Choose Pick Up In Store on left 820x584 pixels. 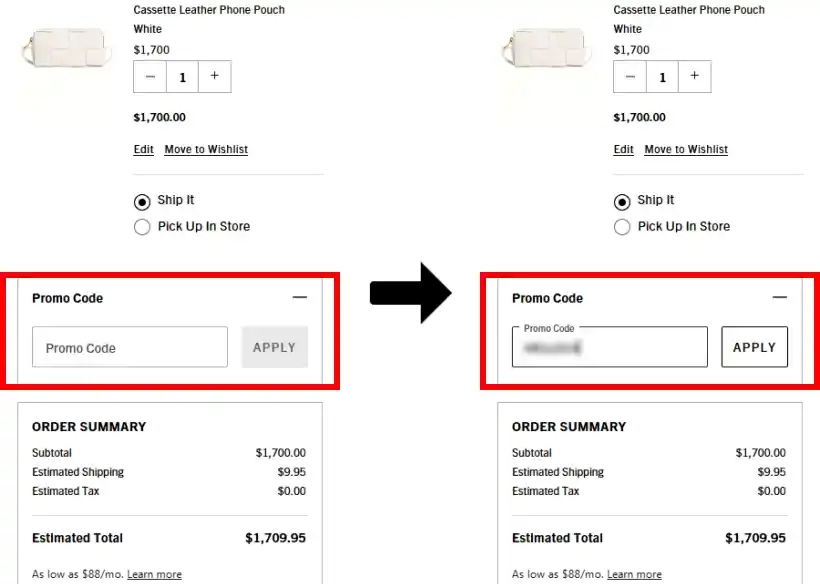point(142,227)
